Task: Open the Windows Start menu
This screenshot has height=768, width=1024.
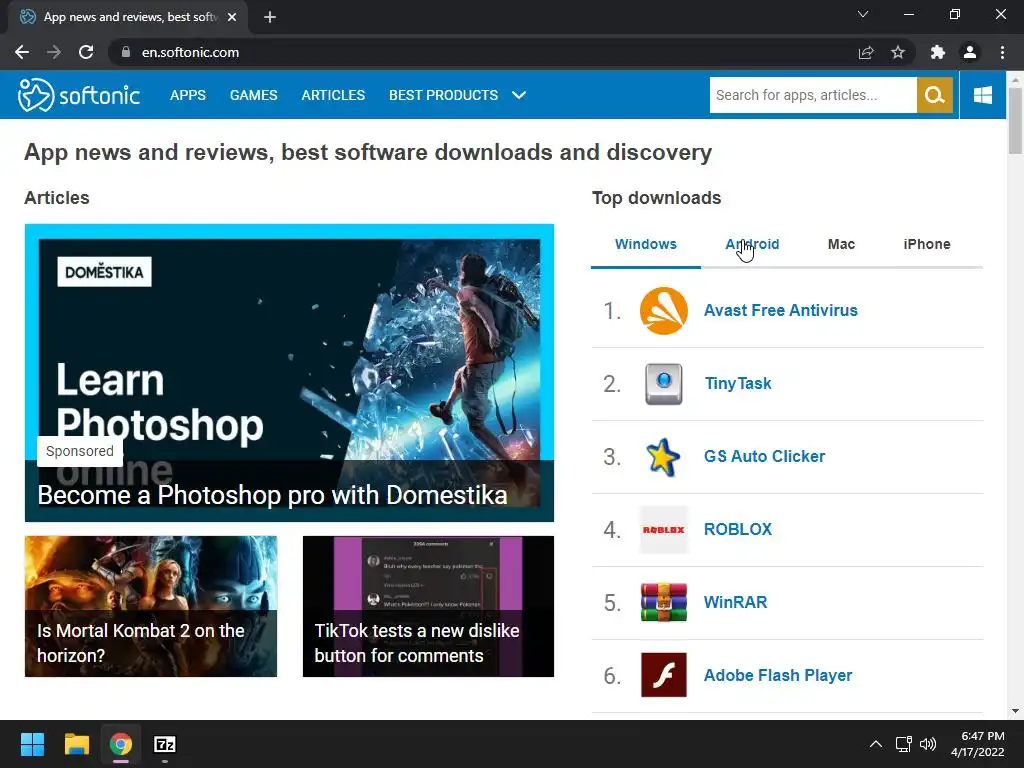Action: [x=32, y=744]
